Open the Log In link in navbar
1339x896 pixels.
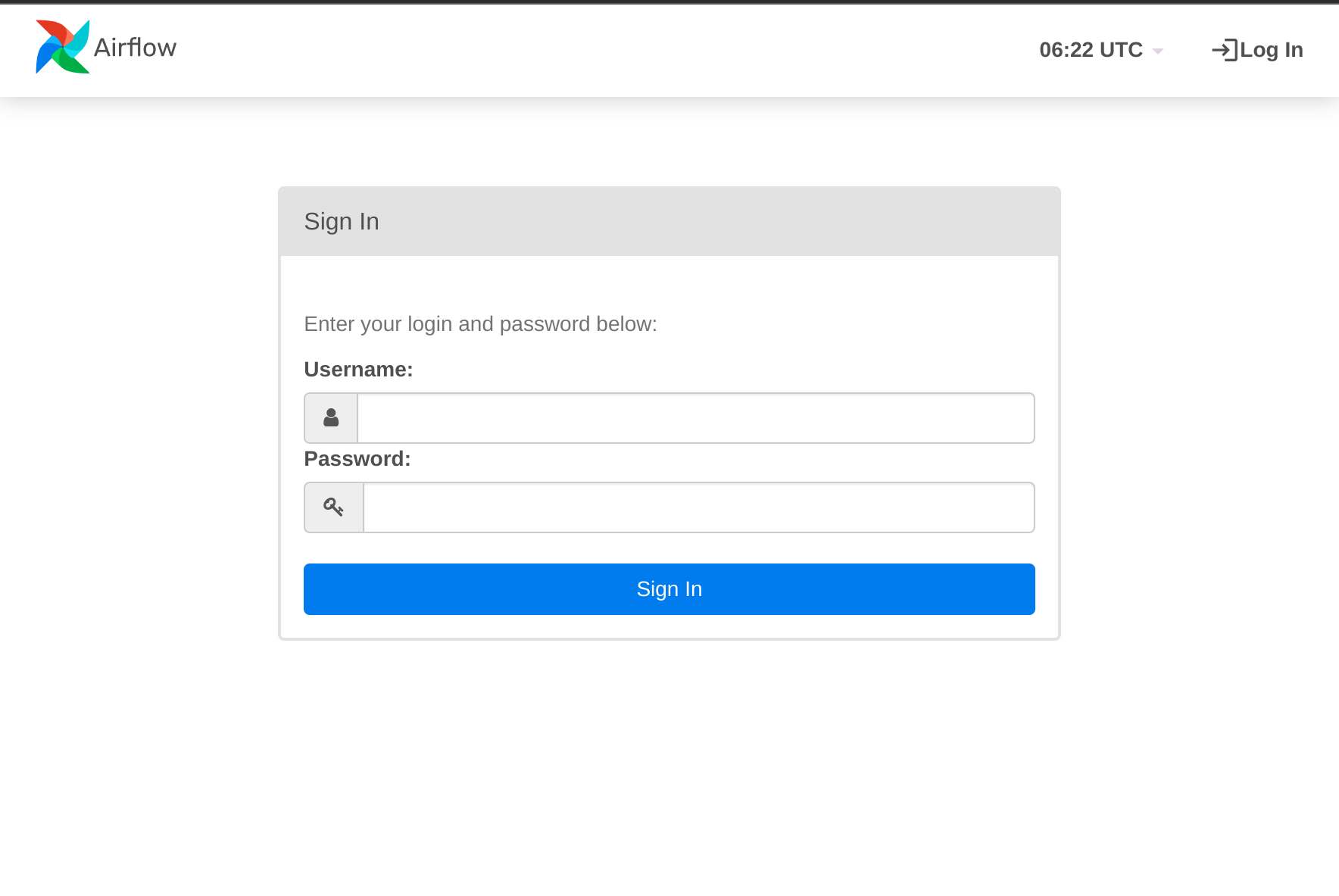[x=1271, y=50]
